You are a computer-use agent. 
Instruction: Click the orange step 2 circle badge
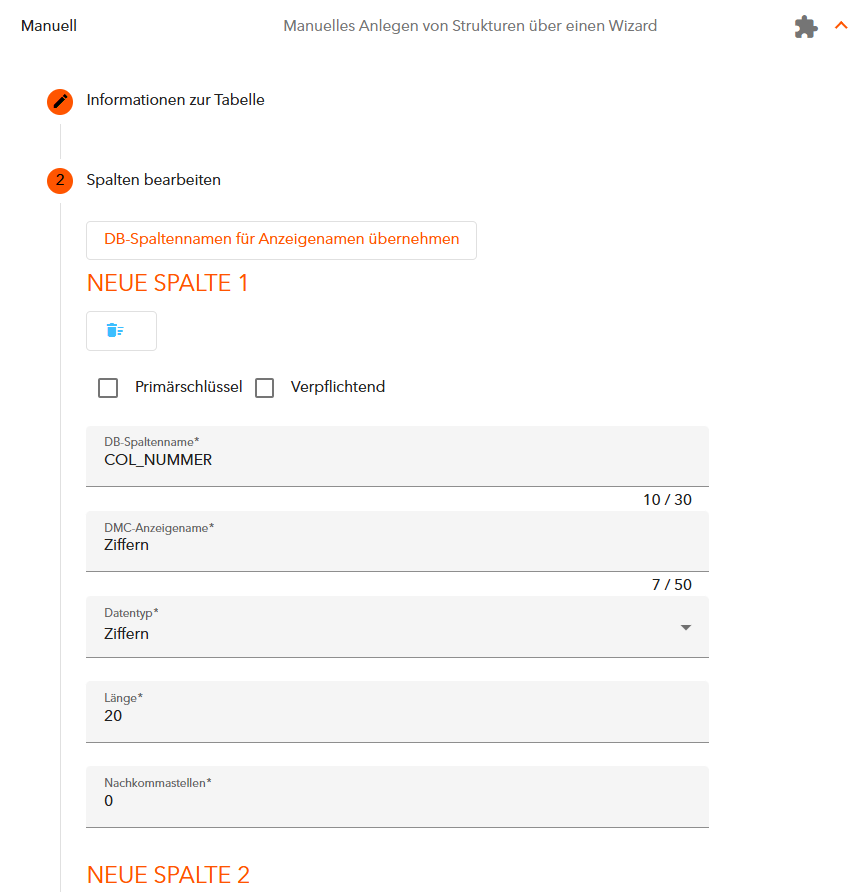pos(60,182)
